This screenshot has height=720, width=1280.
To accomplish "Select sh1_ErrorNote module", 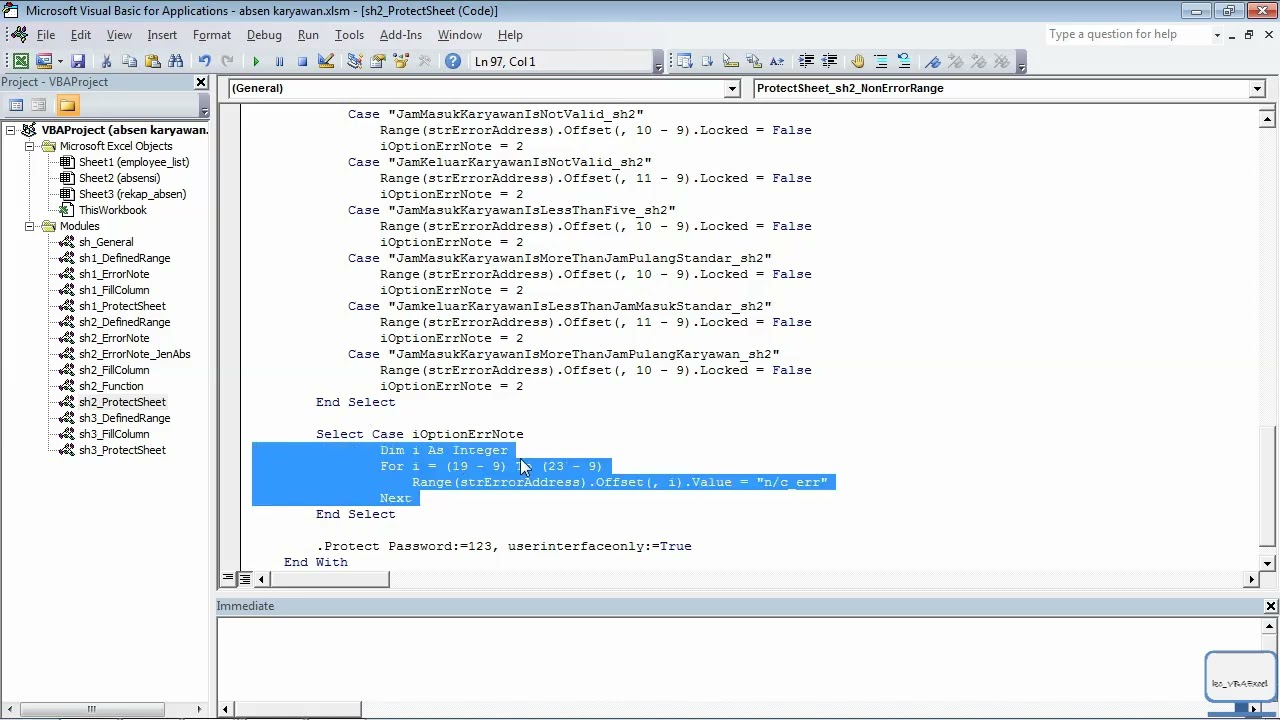I will click(114, 274).
